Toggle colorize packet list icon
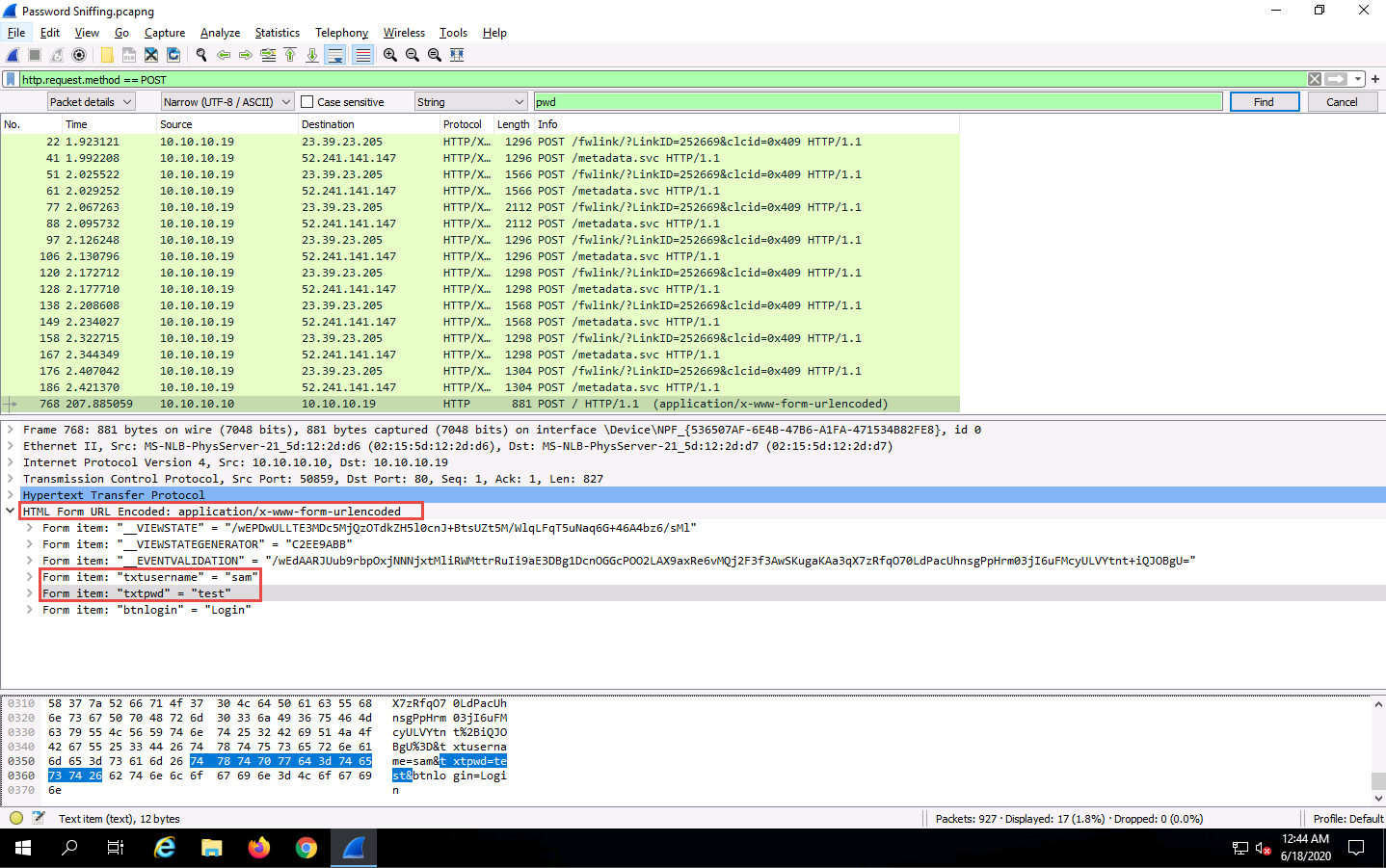This screenshot has height=868, width=1386. 362,55
